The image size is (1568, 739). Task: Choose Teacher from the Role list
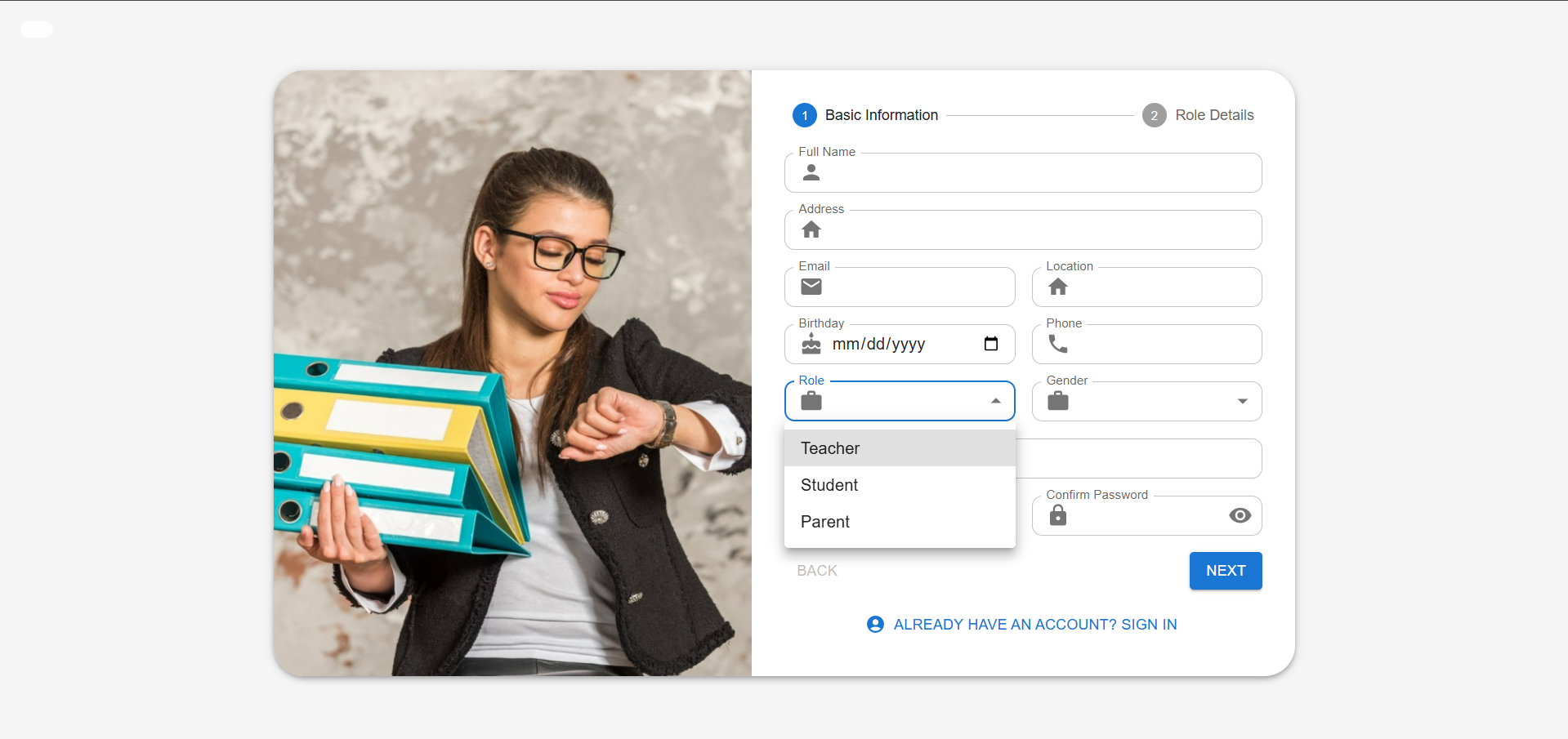830,448
